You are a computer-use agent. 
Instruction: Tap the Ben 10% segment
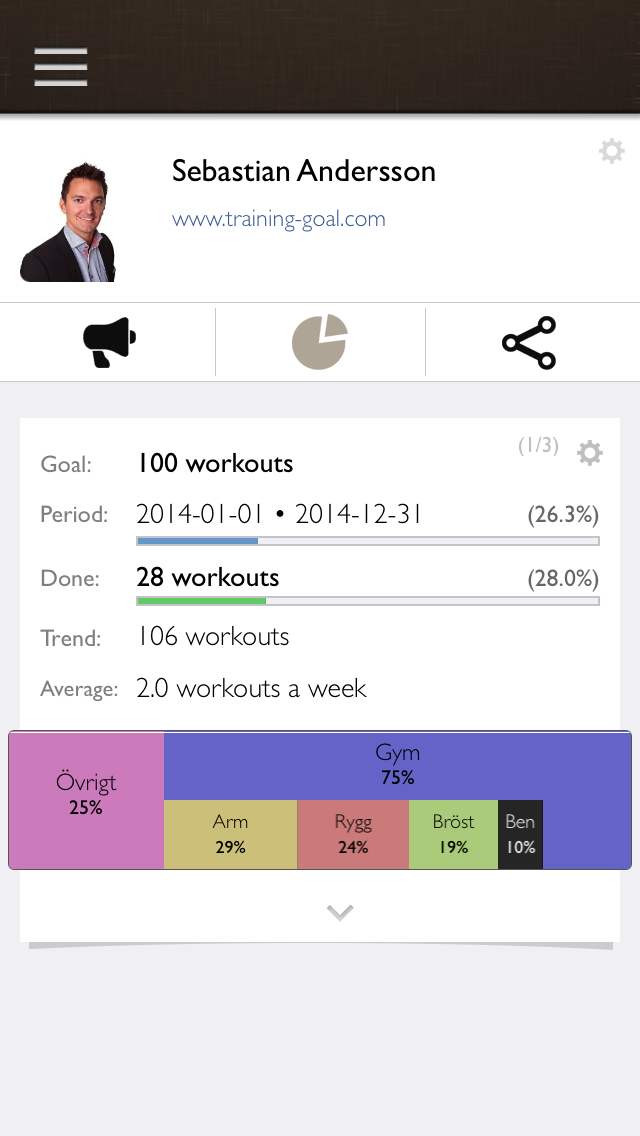pos(520,834)
